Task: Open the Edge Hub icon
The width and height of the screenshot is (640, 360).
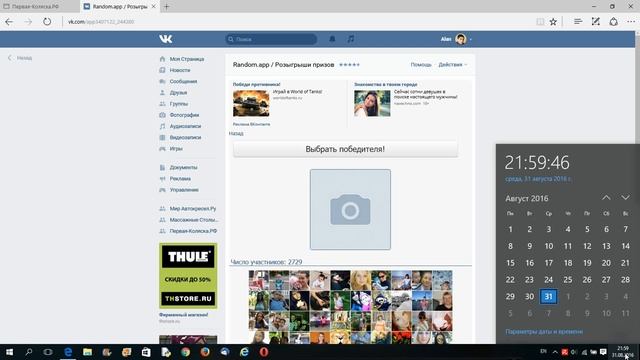Action: [578, 22]
